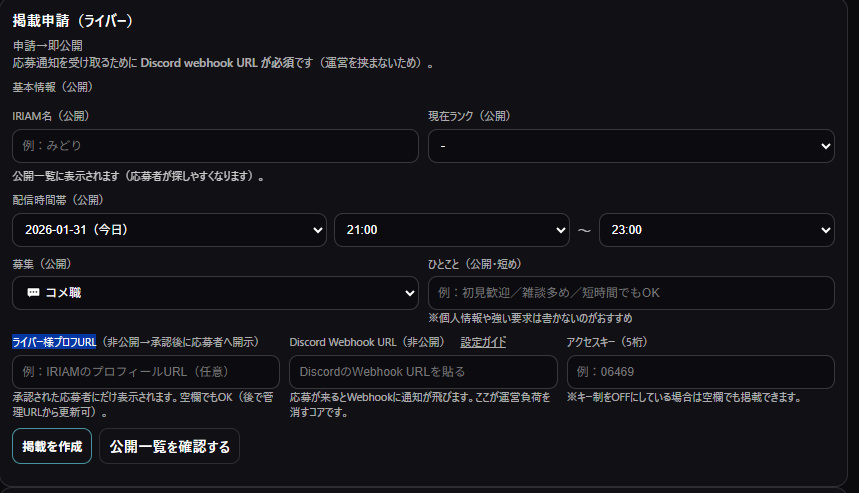Viewport: 859px width, 493px height.
Task: Open the start time dropdown showing 21:00
Action: 451,229
